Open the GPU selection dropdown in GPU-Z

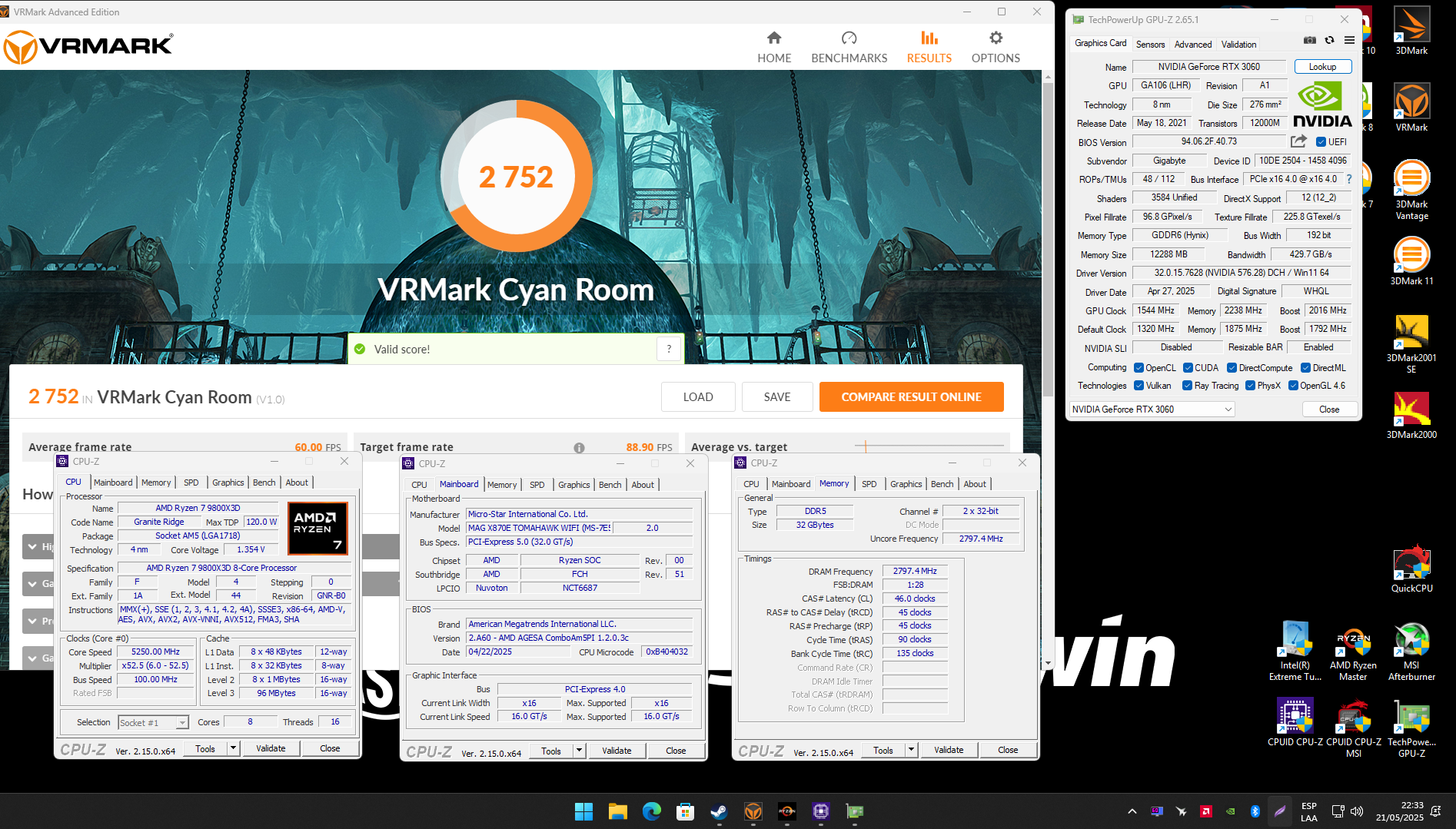point(1152,410)
